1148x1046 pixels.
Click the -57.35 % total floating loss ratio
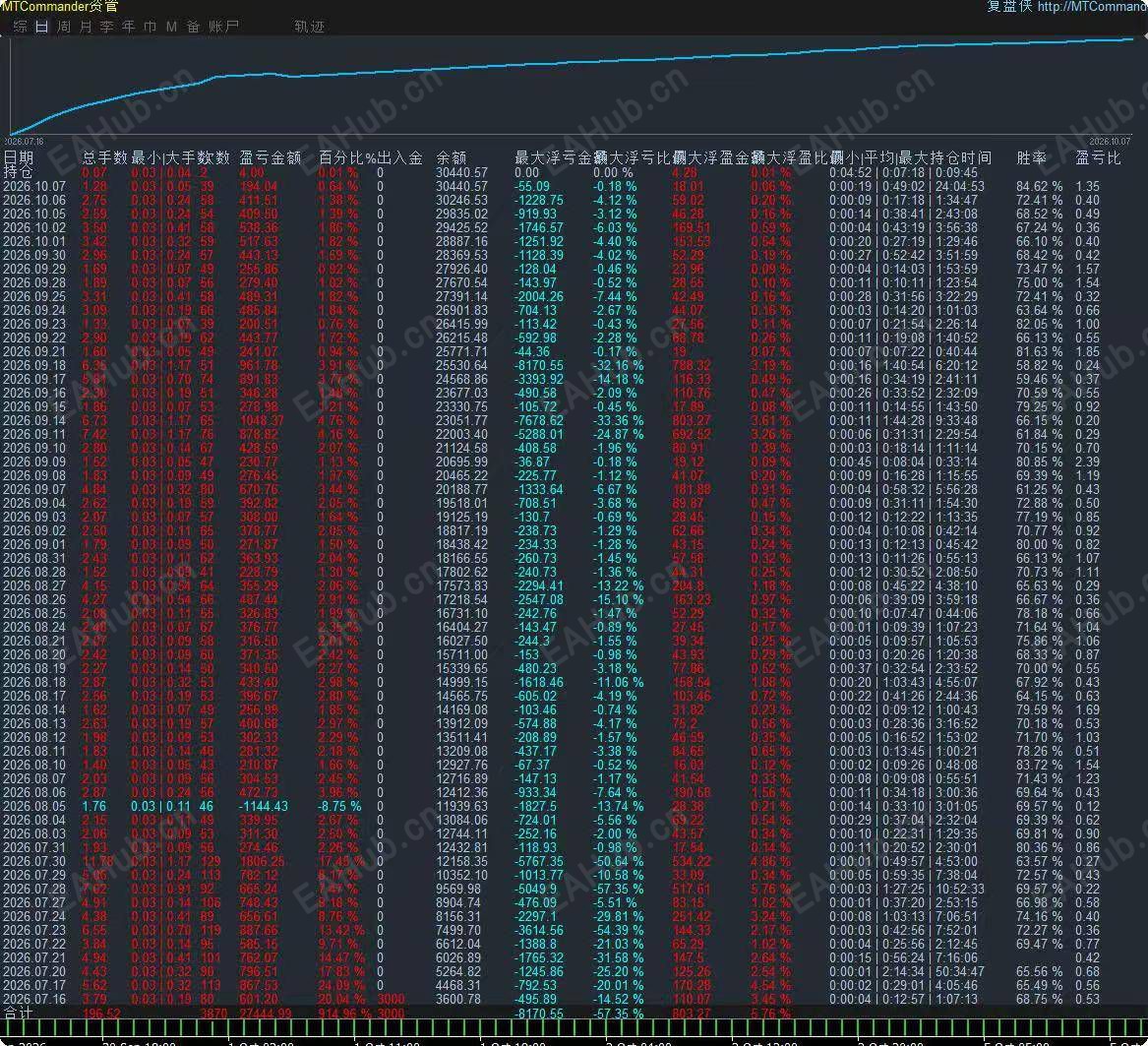point(618,1014)
